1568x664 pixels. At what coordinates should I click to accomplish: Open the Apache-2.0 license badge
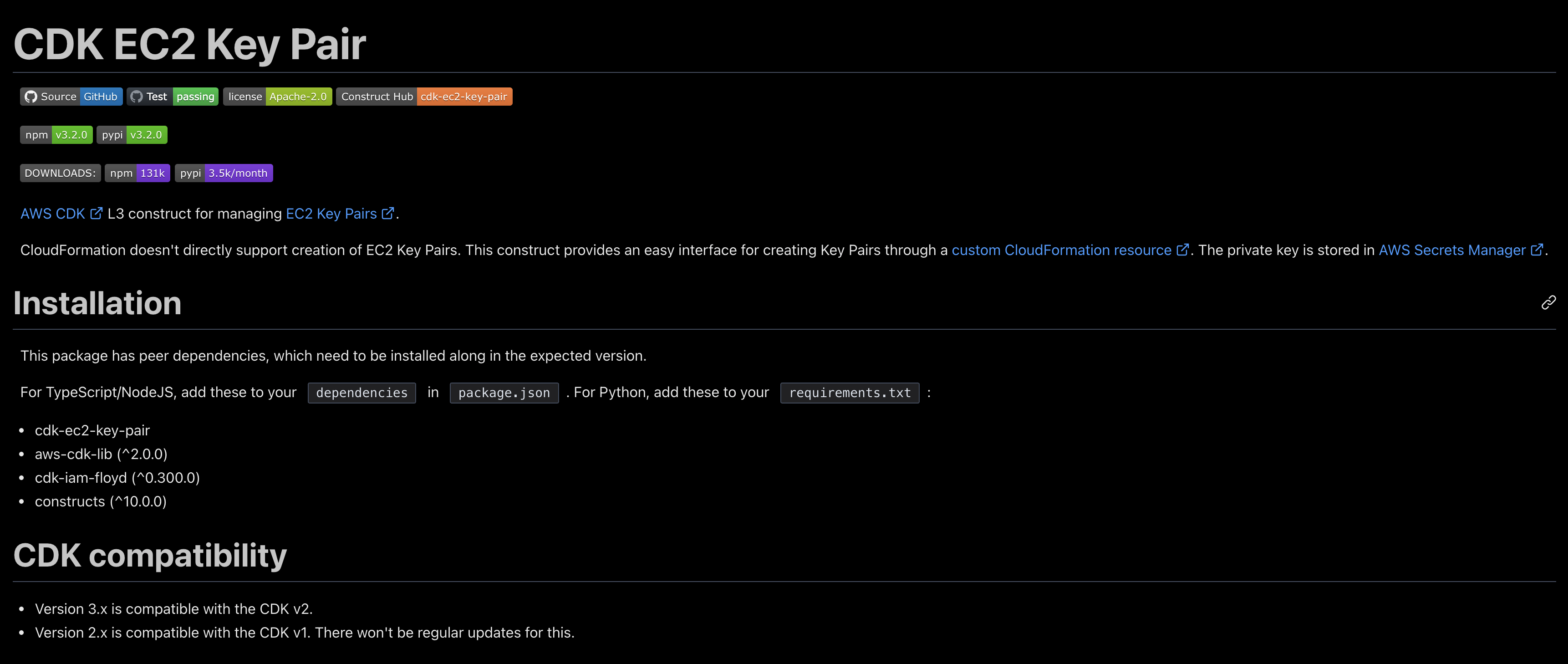point(278,96)
